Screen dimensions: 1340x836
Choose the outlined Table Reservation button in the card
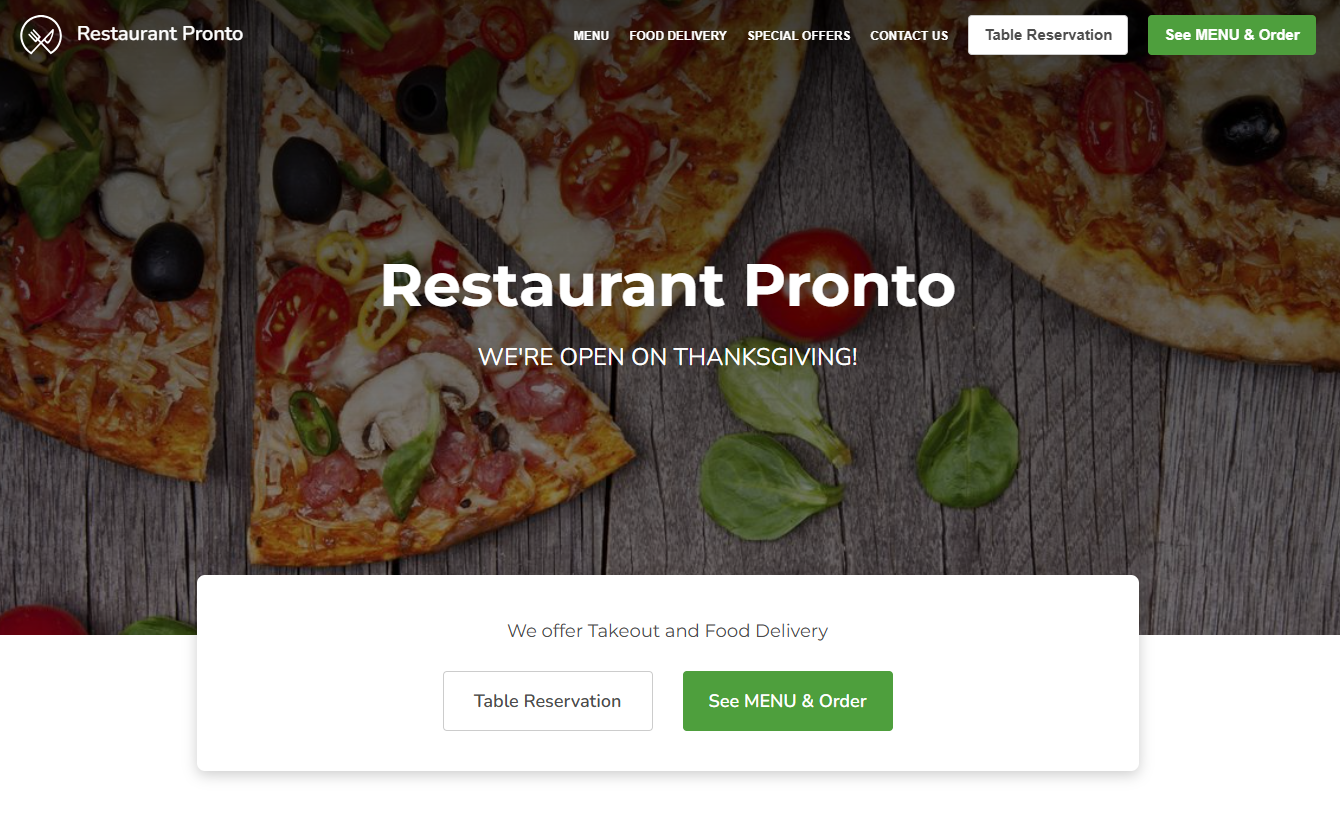point(548,701)
